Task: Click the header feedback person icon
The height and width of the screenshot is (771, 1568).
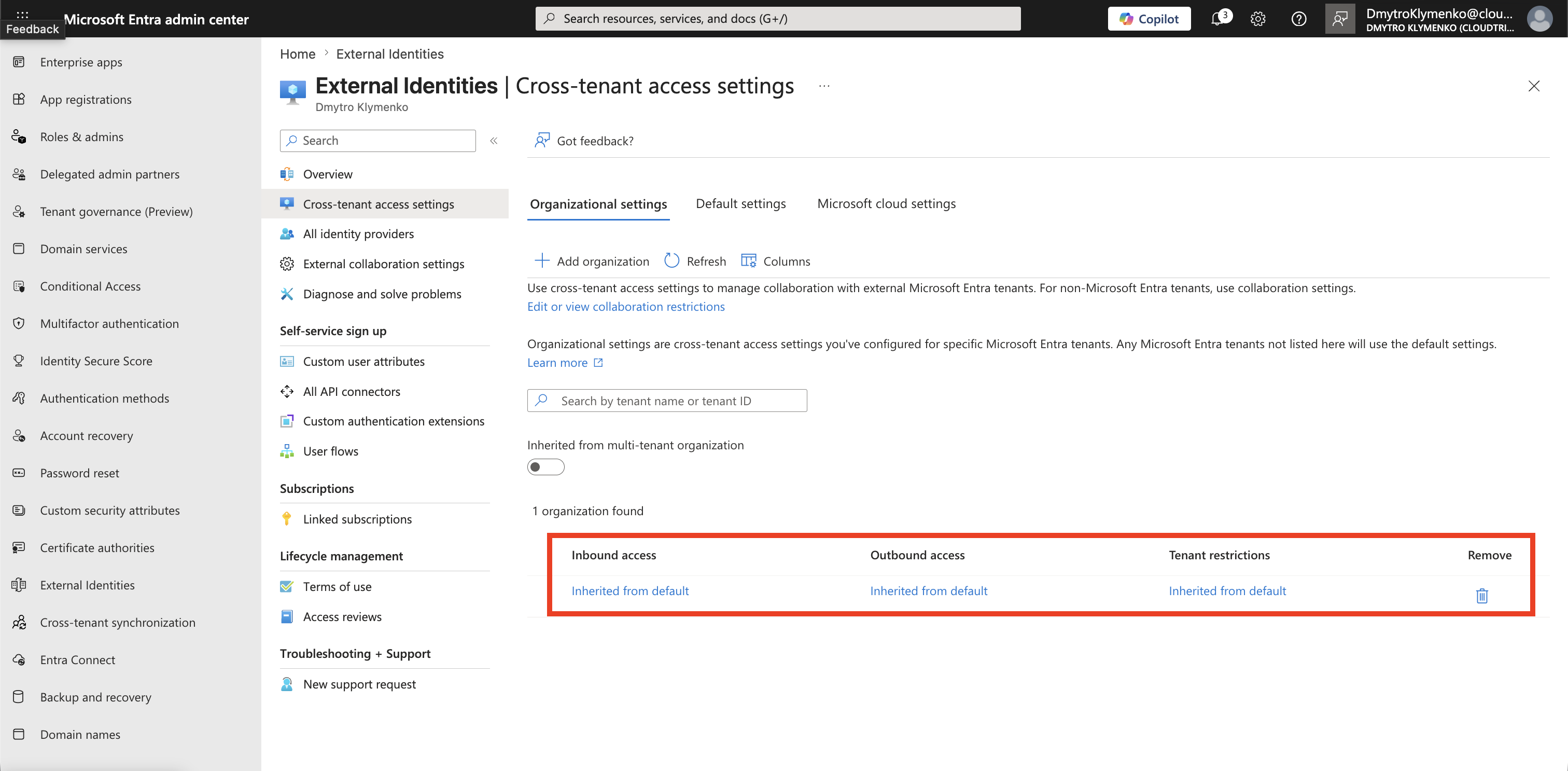Action: (1340, 19)
